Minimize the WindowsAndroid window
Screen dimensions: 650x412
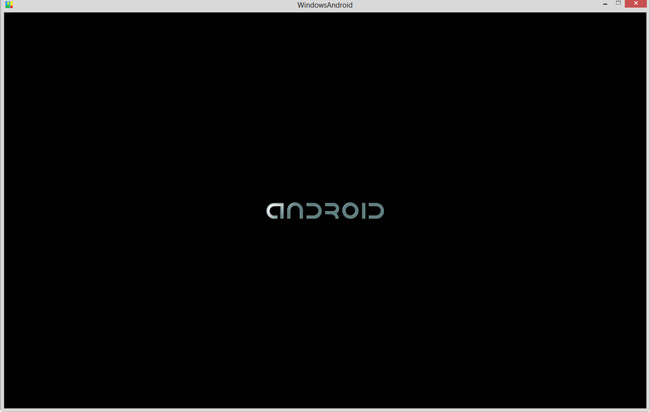tap(605, 4)
